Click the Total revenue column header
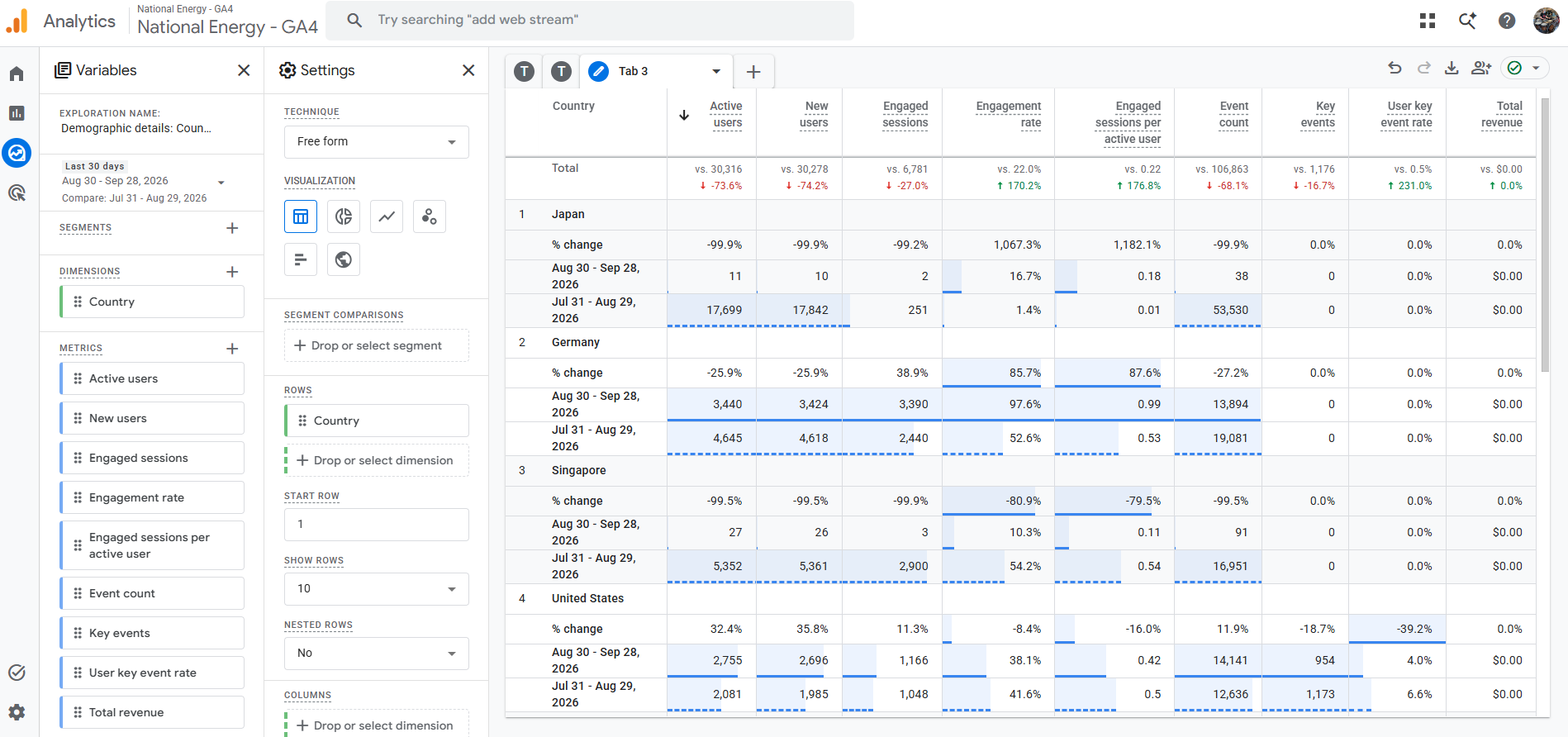This screenshot has height=737, width=1568. [x=1501, y=115]
